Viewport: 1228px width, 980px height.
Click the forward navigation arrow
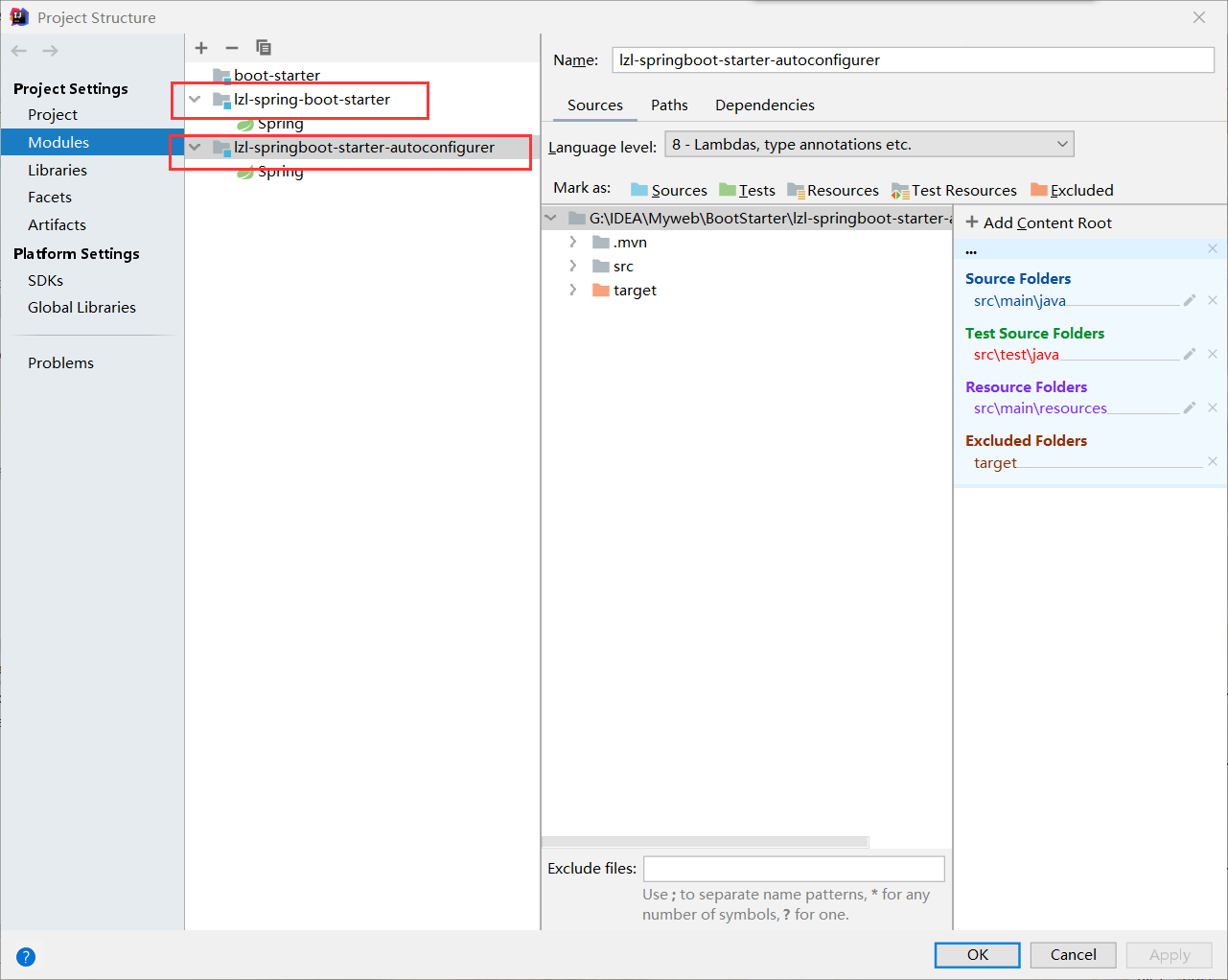click(x=50, y=51)
